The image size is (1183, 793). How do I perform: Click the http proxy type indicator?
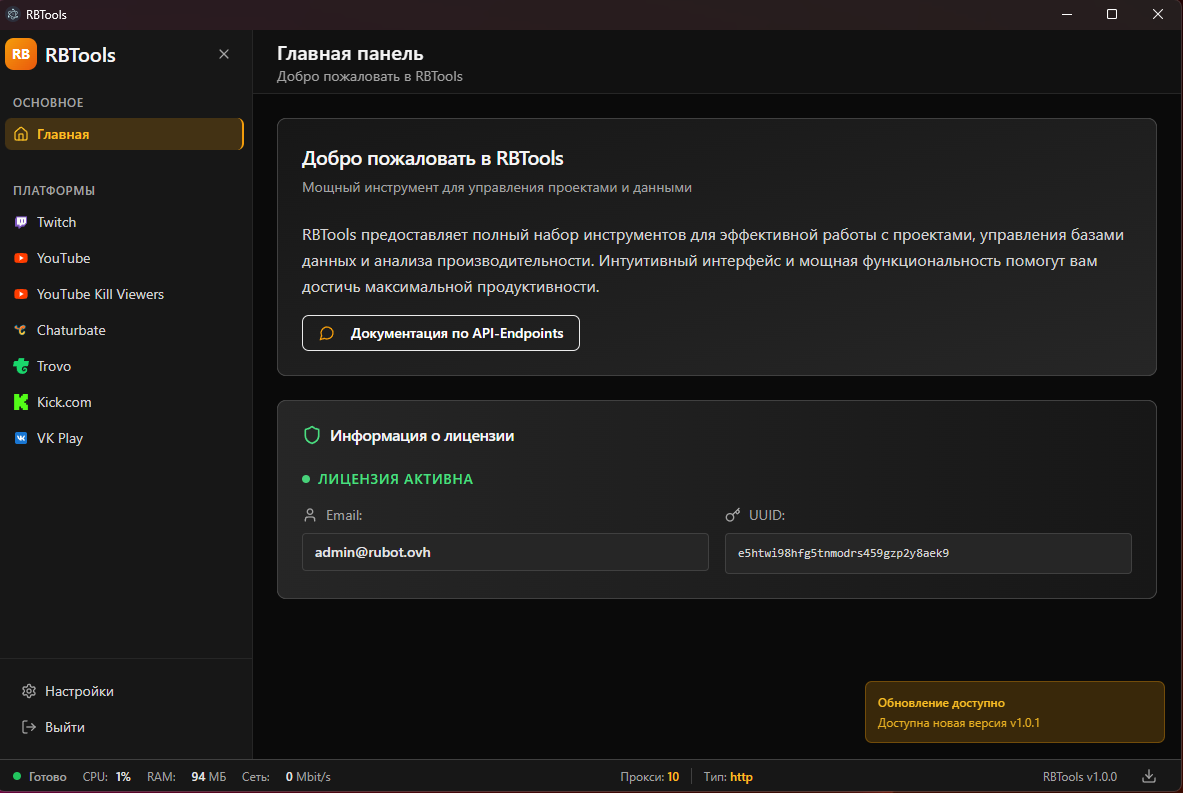point(741,777)
